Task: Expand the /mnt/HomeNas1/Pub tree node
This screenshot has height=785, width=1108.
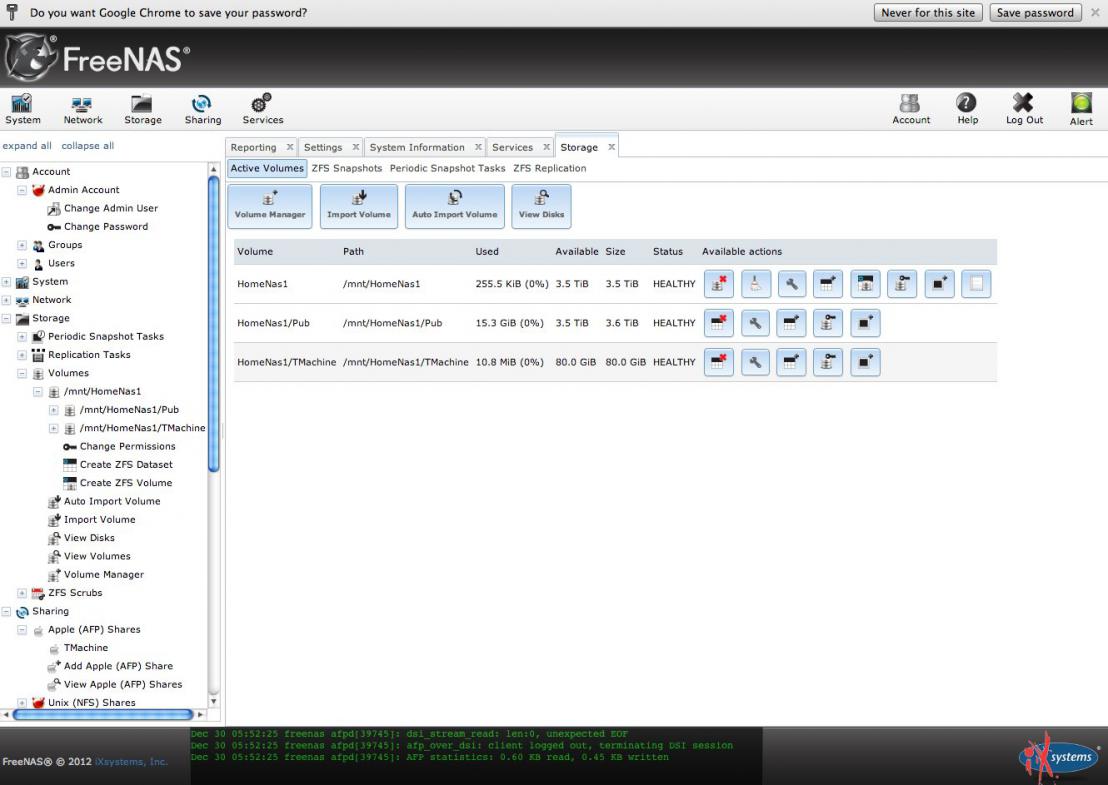Action: (x=54, y=410)
